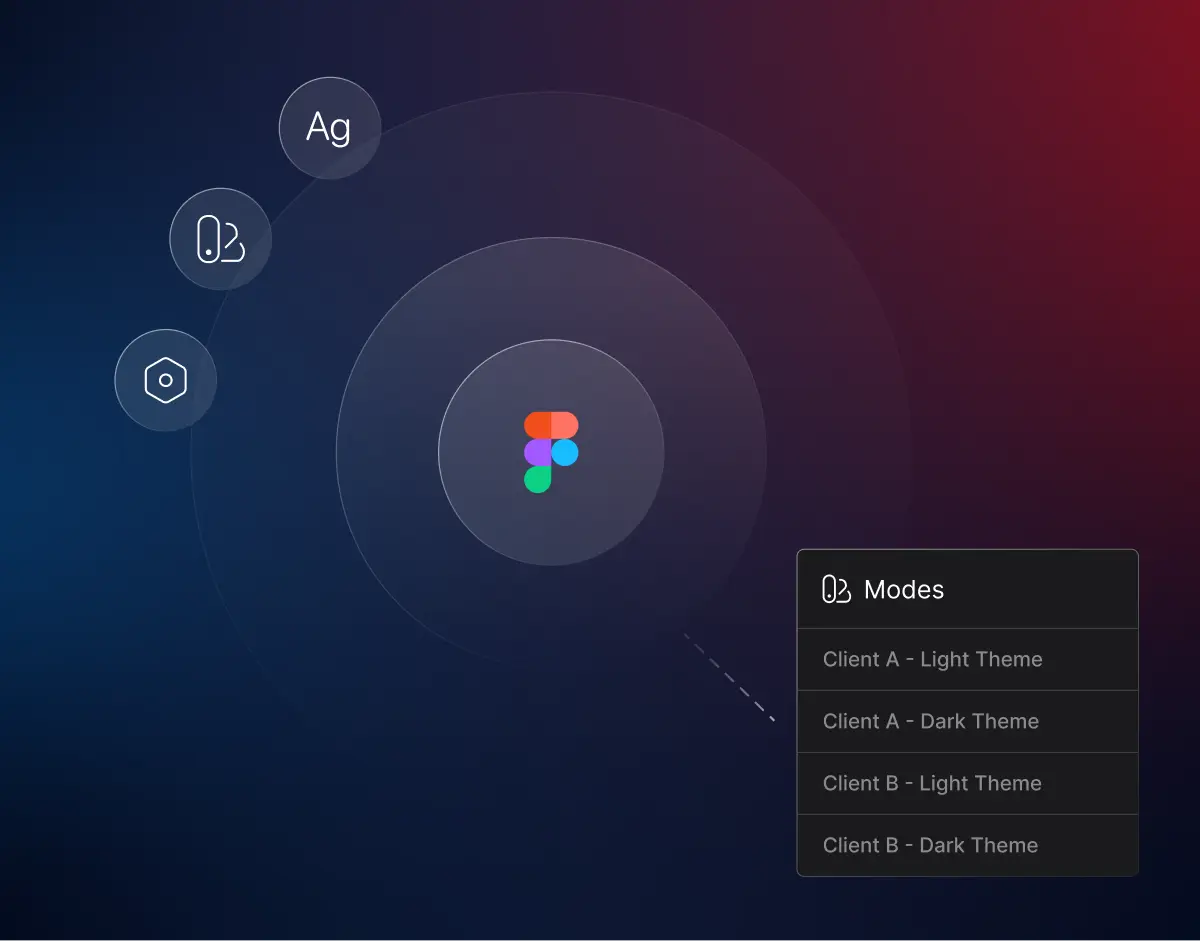Image resolution: width=1200 pixels, height=941 pixels.
Task: Click the Figma logo in center
Action: (x=551, y=452)
